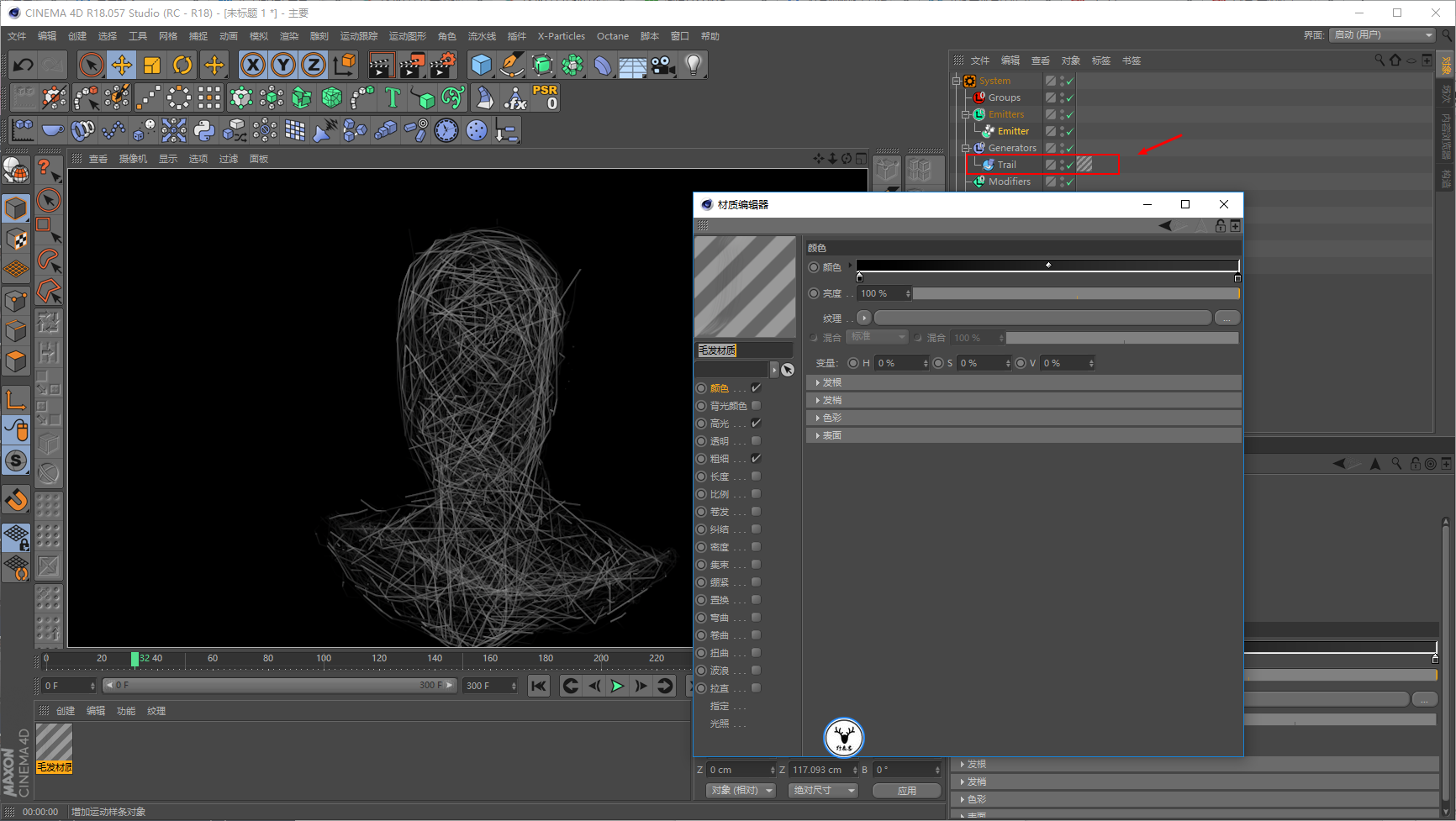The width and height of the screenshot is (1456, 821).
Task: Open the 对象 (相对) coordinate dropdown
Action: tap(740, 790)
